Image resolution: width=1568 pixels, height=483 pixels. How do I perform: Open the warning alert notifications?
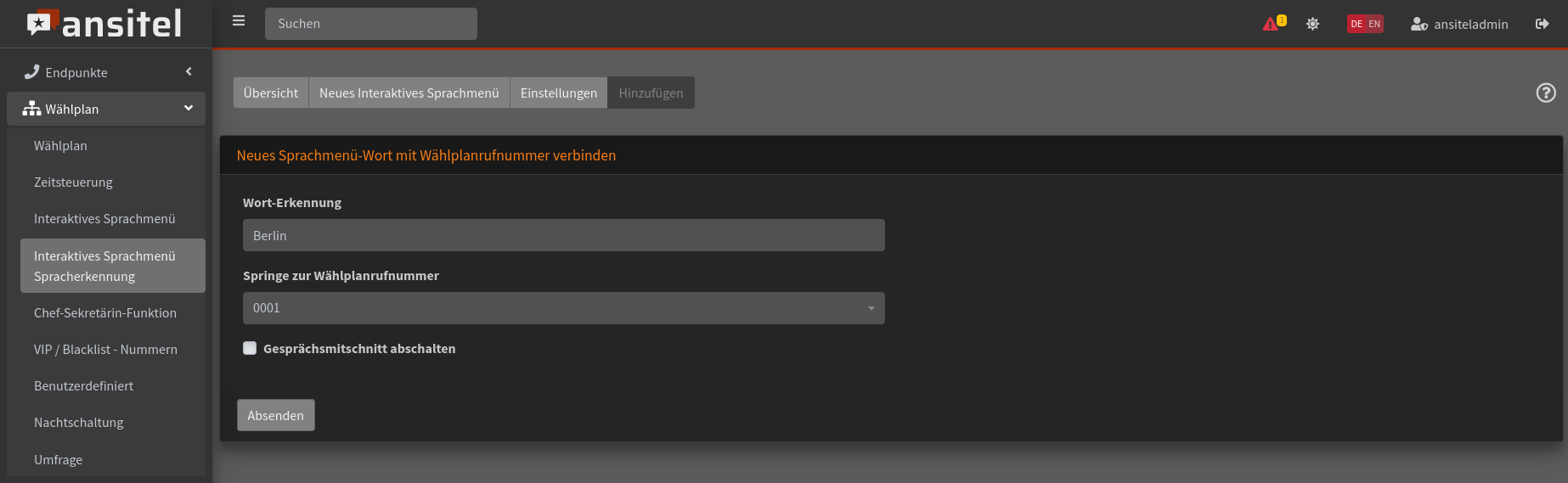pyautogui.click(x=1272, y=24)
